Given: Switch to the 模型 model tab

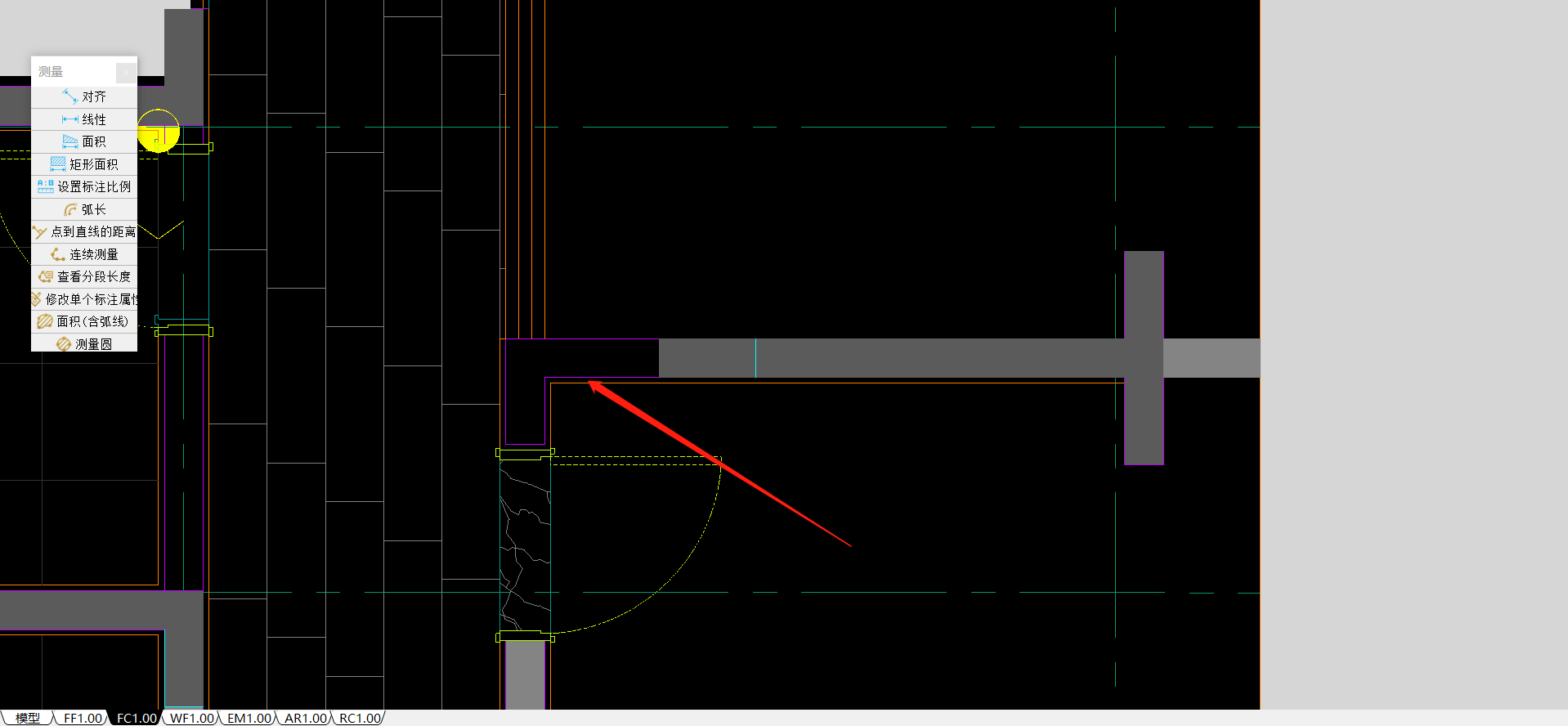Looking at the screenshot, I should [27, 718].
